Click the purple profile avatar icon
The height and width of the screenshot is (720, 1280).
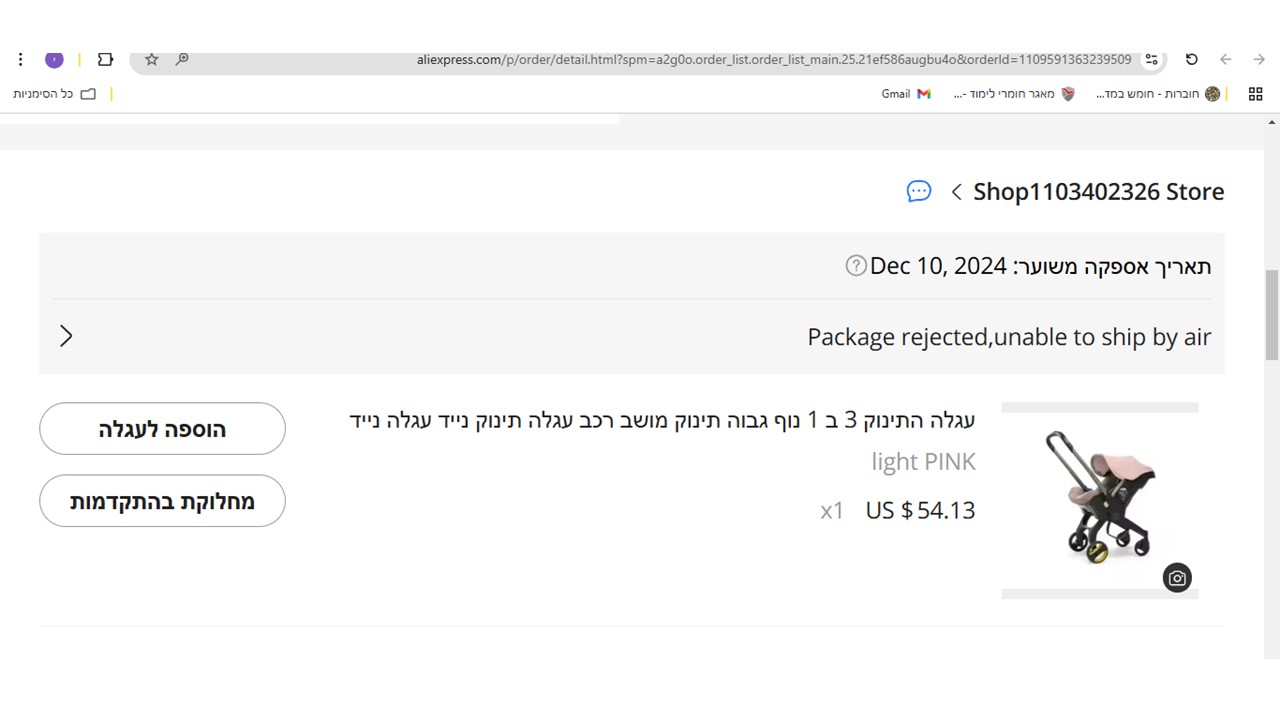click(55, 60)
